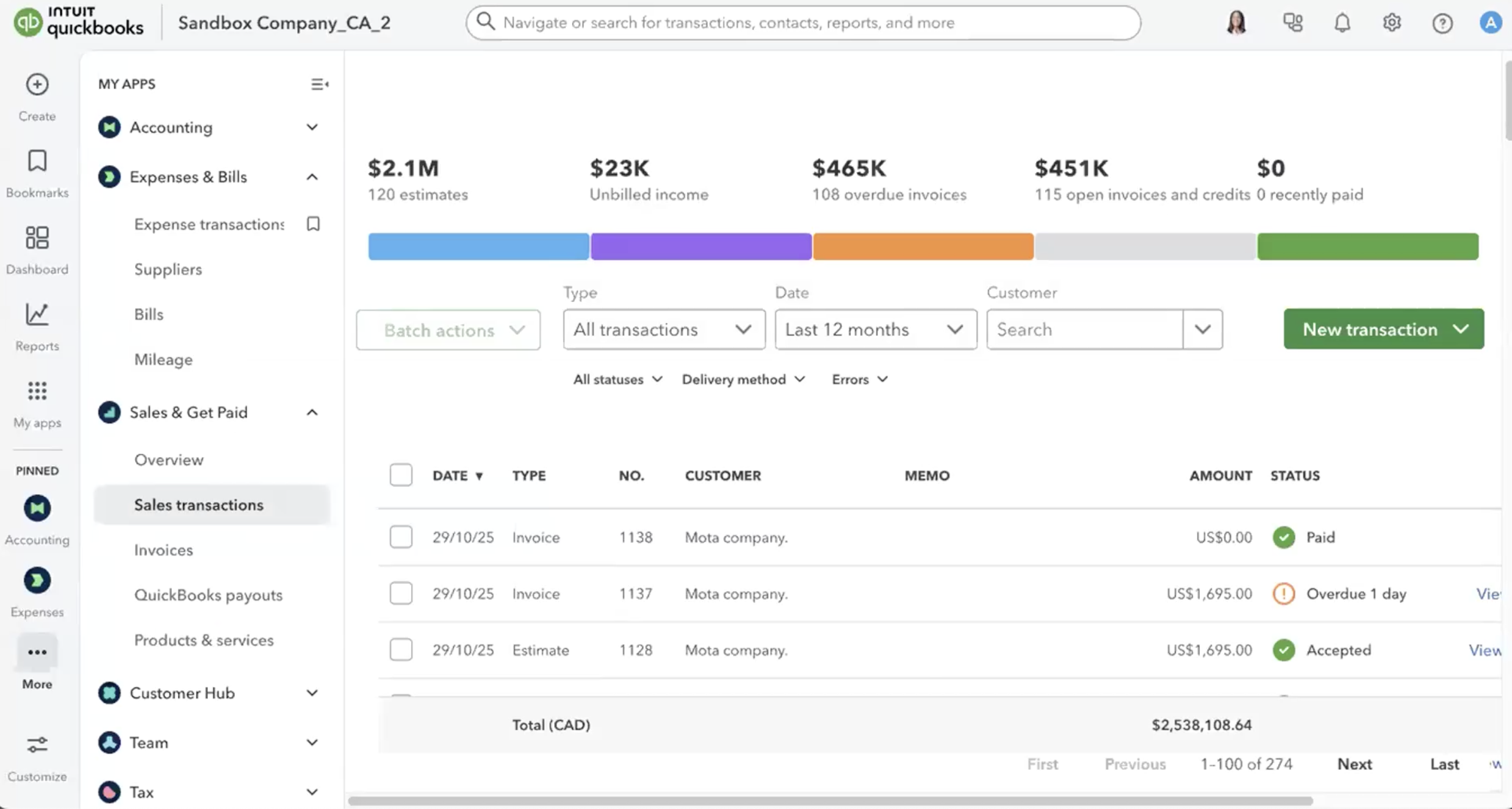Open the Last 12 months date dropdown
Screen dimensions: 1512x809
tap(875, 329)
